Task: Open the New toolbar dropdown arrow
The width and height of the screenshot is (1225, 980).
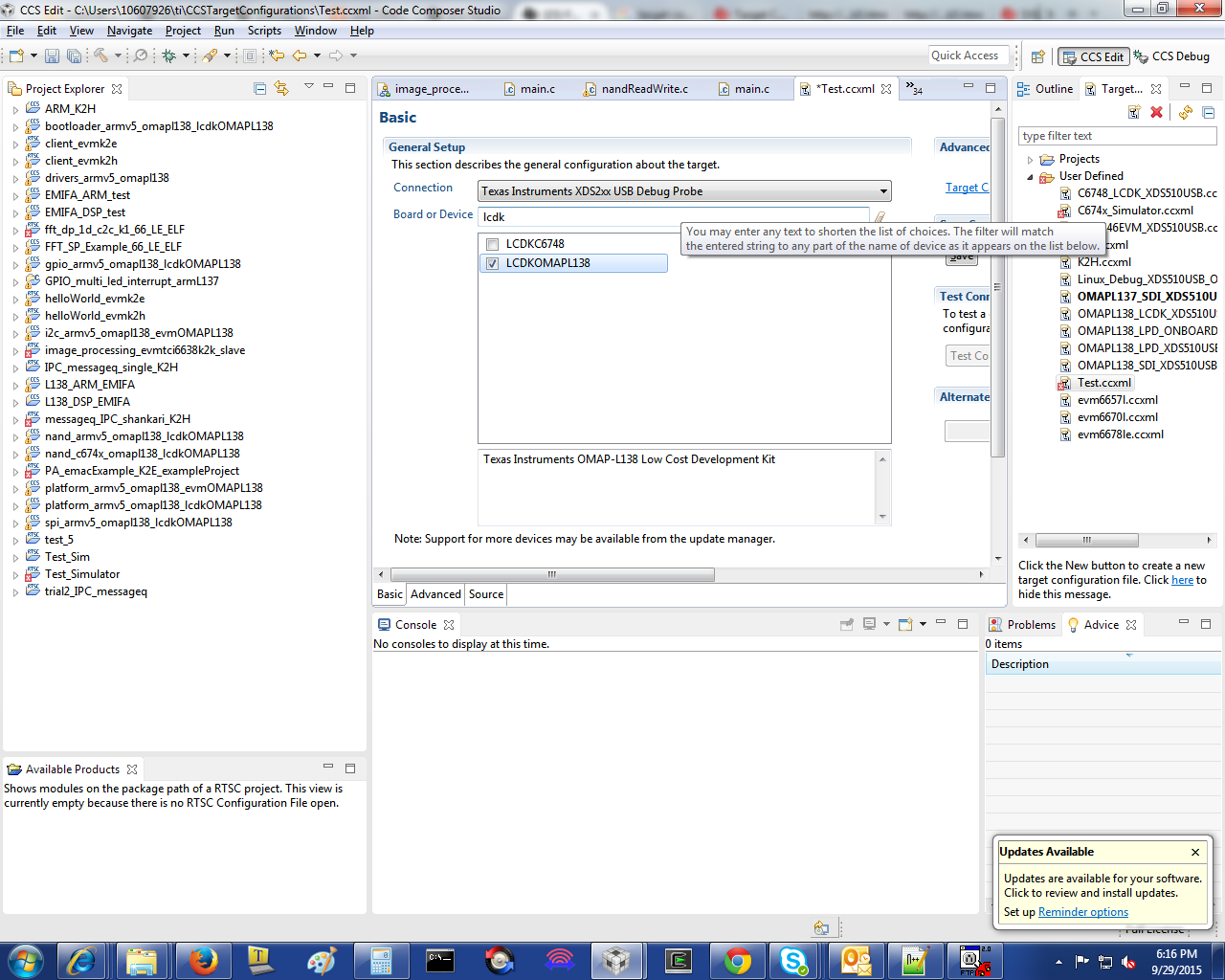Action: (x=33, y=56)
